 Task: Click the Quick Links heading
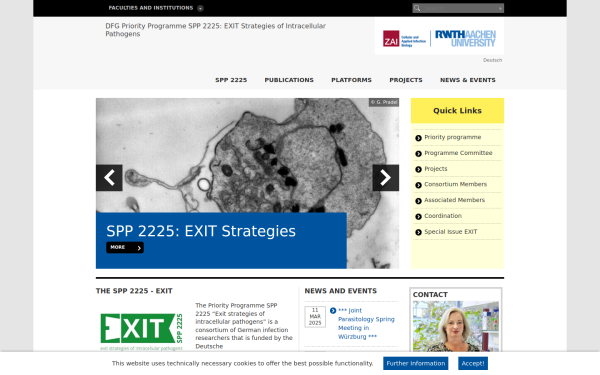(457, 111)
